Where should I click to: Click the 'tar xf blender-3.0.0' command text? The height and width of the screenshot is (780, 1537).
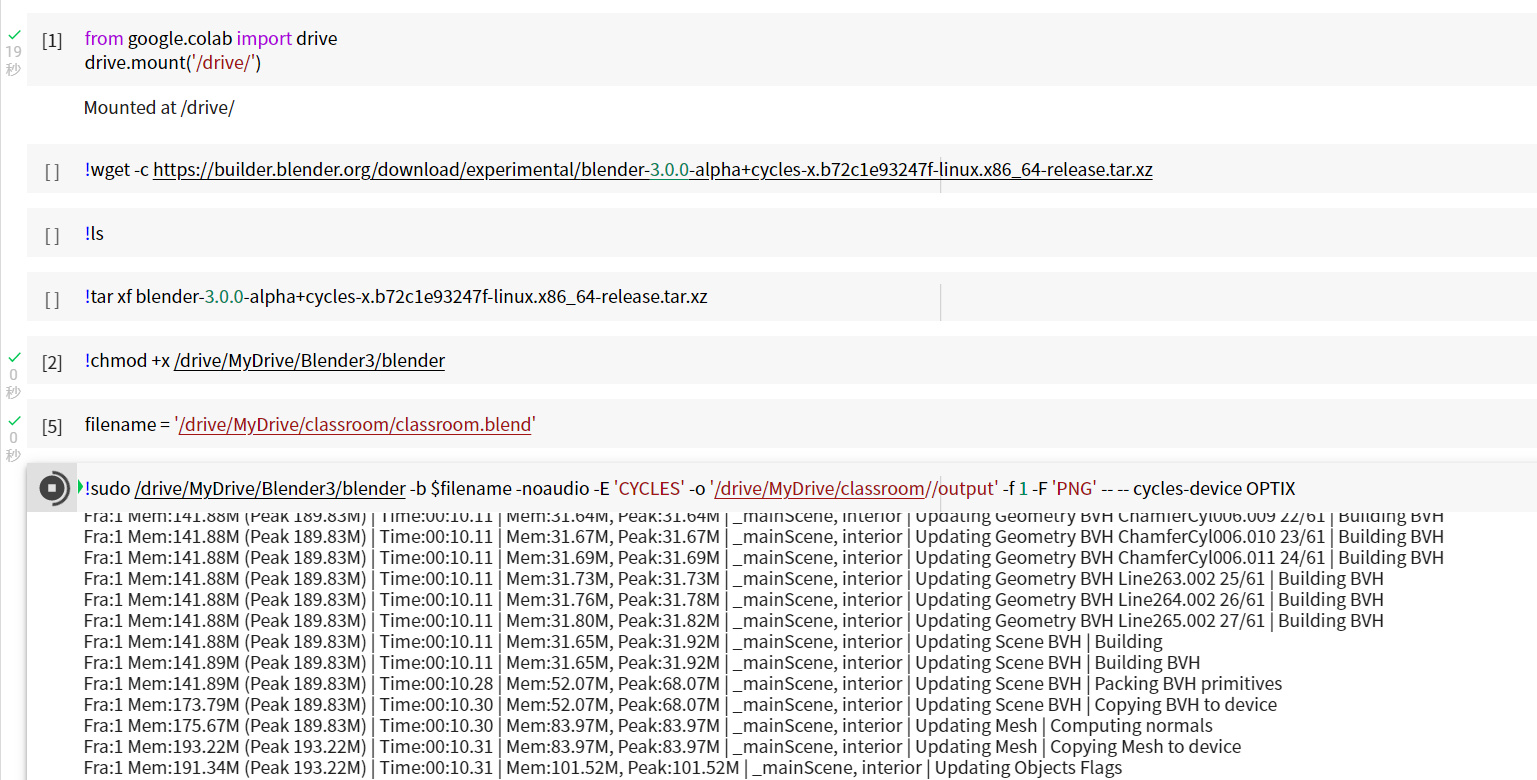pyautogui.click(x=397, y=297)
